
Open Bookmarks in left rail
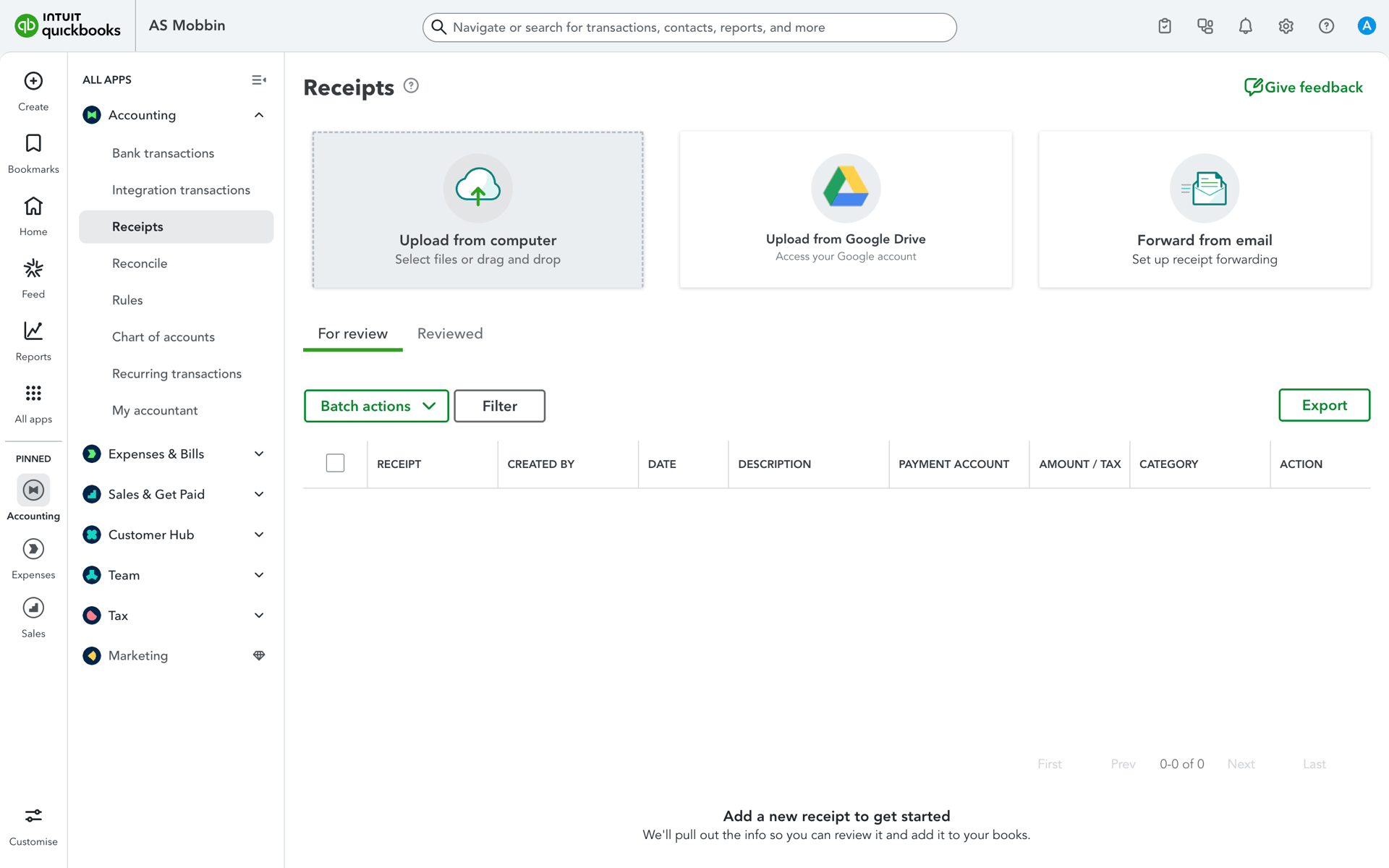click(x=33, y=143)
